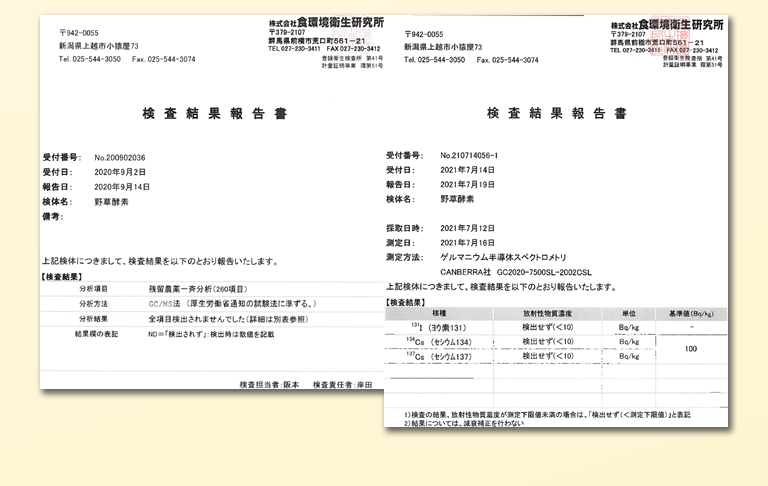Click the date 2020年9月2日
The height and width of the screenshot is (486, 768).
point(120,172)
